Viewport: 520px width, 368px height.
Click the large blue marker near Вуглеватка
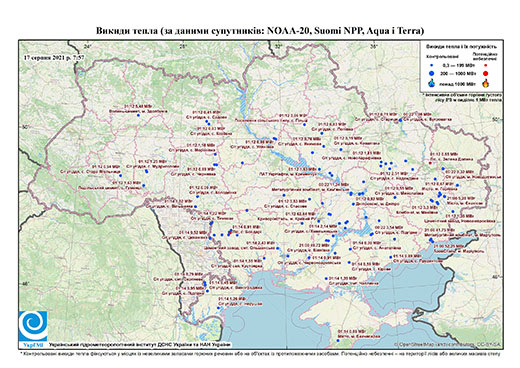click(x=400, y=121)
